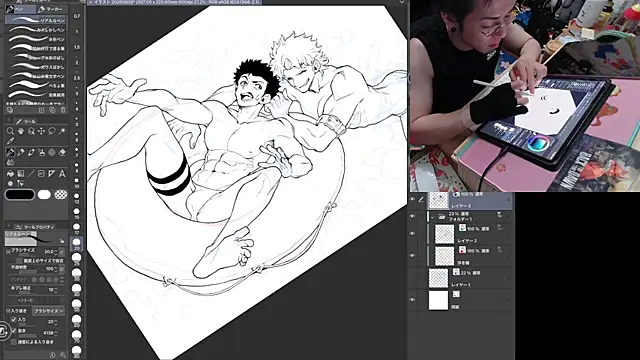Select the Auto-select magic wand tool
This screenshot has height=360, width=640.
(x=62, y=131)
